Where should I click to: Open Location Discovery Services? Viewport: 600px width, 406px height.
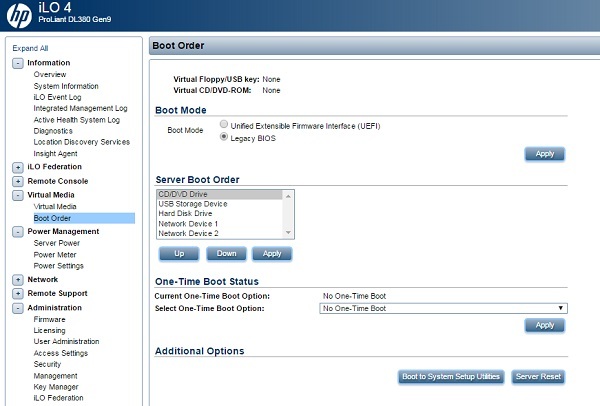coord(82,142)
